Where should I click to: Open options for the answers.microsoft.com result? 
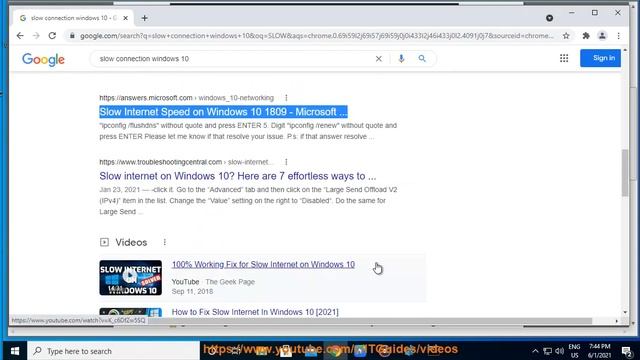point(286,98)
